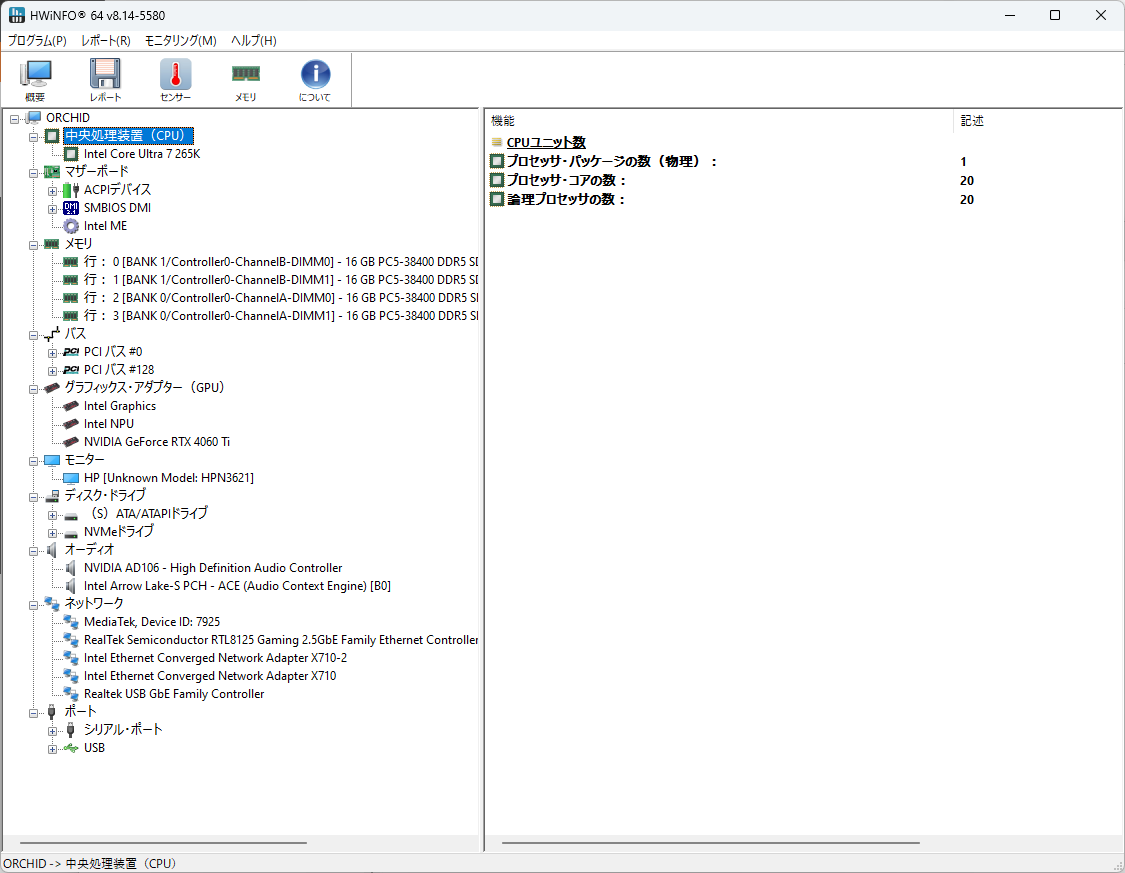
Task: Expand the USB node
Action: 52,749
